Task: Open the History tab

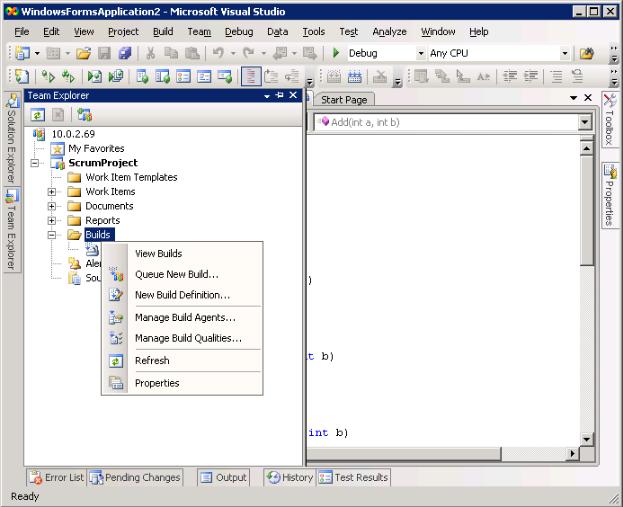Action: pyautogui.click(x=290, y=477)
